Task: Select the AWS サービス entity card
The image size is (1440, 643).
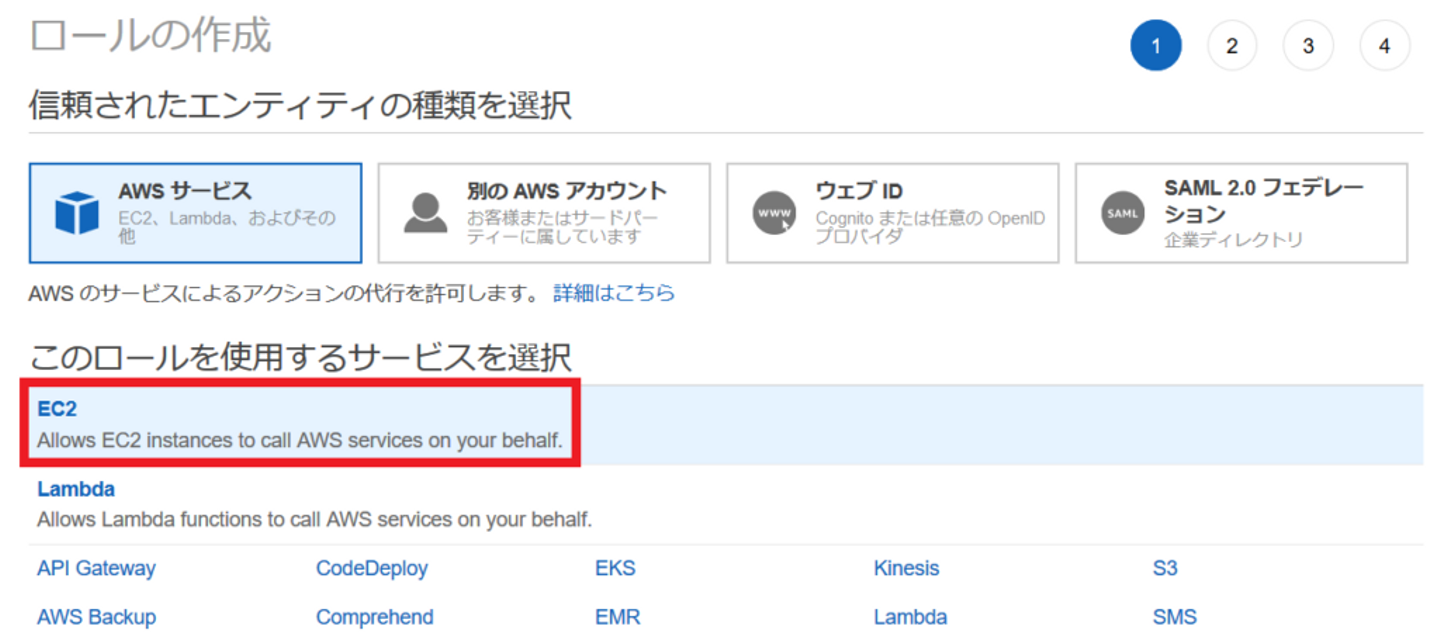Action: (196, 213)
